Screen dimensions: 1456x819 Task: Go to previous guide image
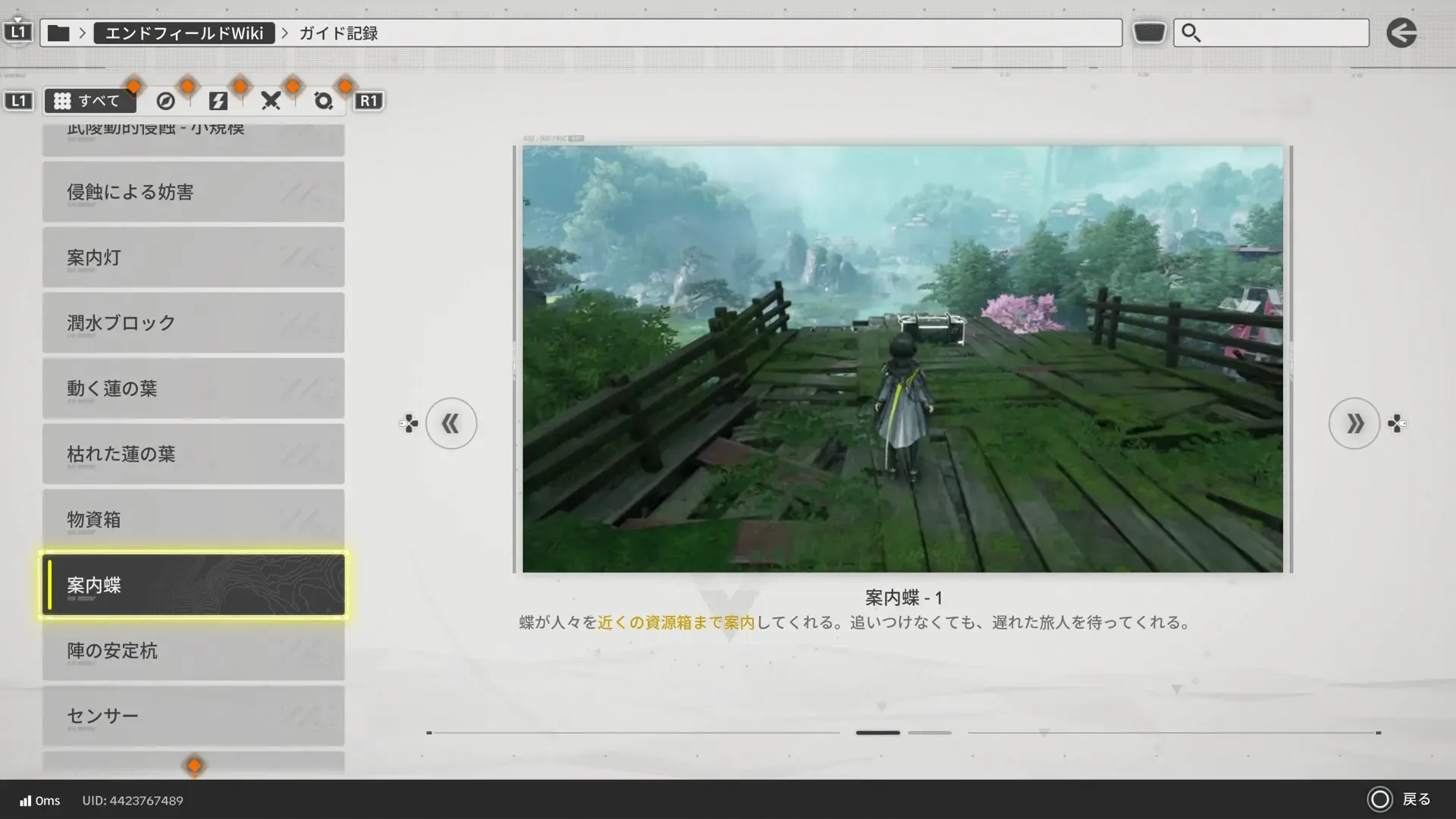[x=451, y=423]
